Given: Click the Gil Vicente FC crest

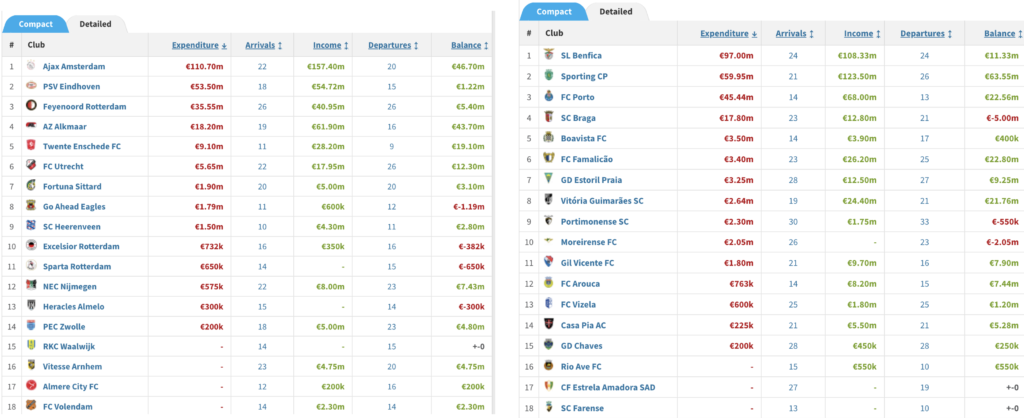Looking at the screenshot, I should point(548,263).
